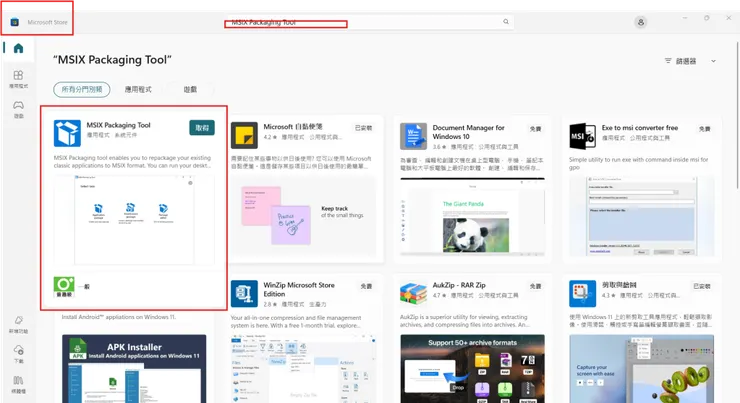Click Installed label on Snipping Tool card
The height and width of the screenshot is (403, 740).
point(702,286)
